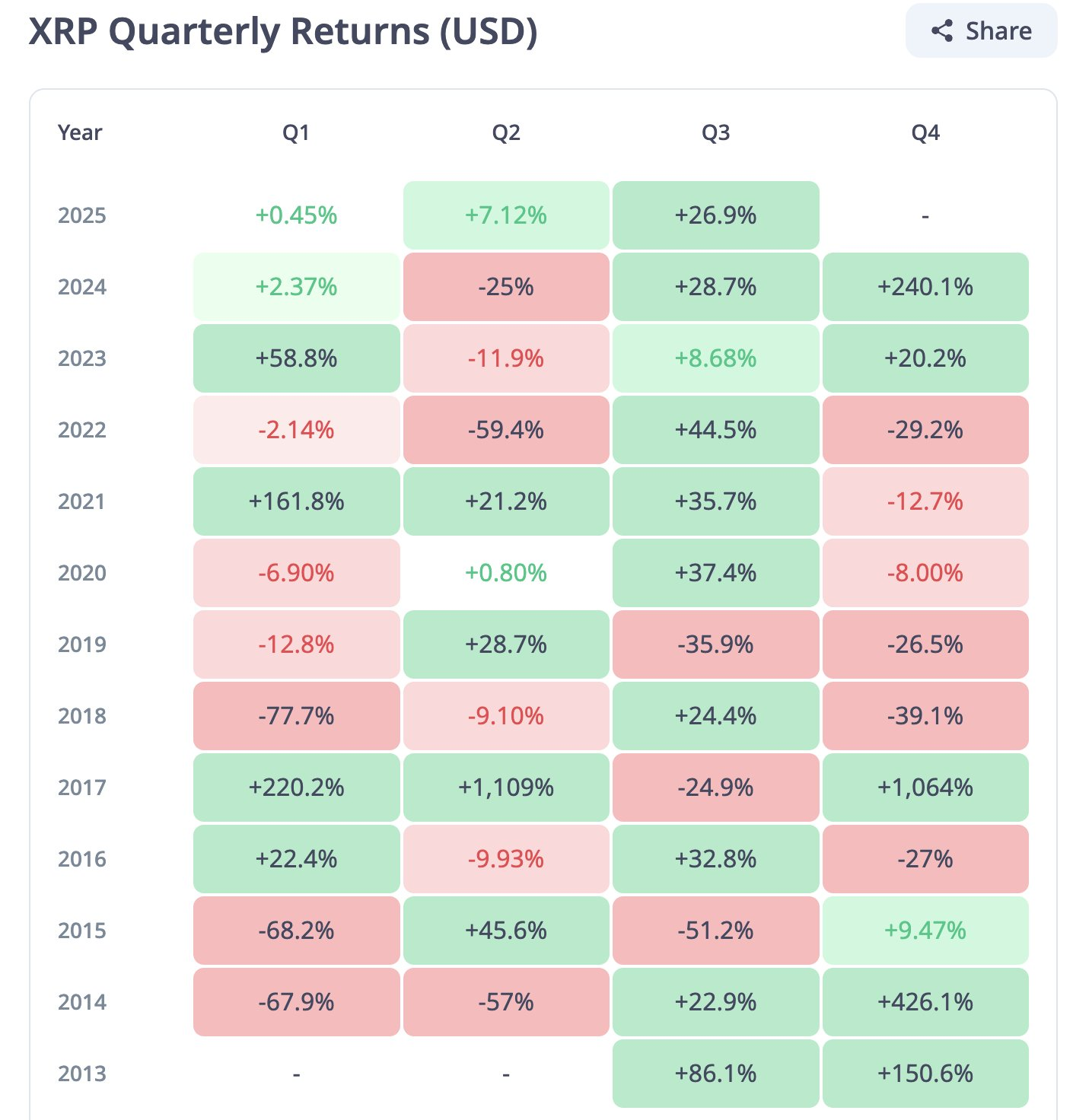Click the 2020 Q2 +0.80% value

tap(506, 573)
